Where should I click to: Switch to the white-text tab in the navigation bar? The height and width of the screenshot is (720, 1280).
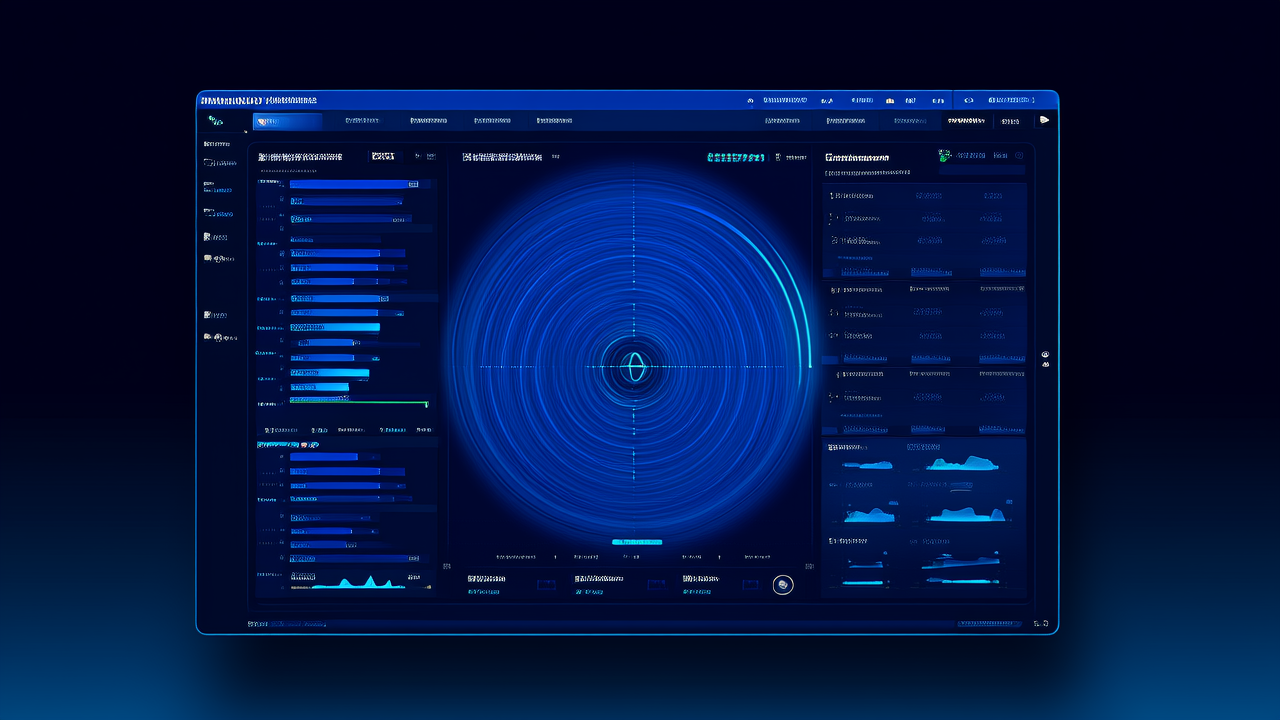tap(965, 121)
